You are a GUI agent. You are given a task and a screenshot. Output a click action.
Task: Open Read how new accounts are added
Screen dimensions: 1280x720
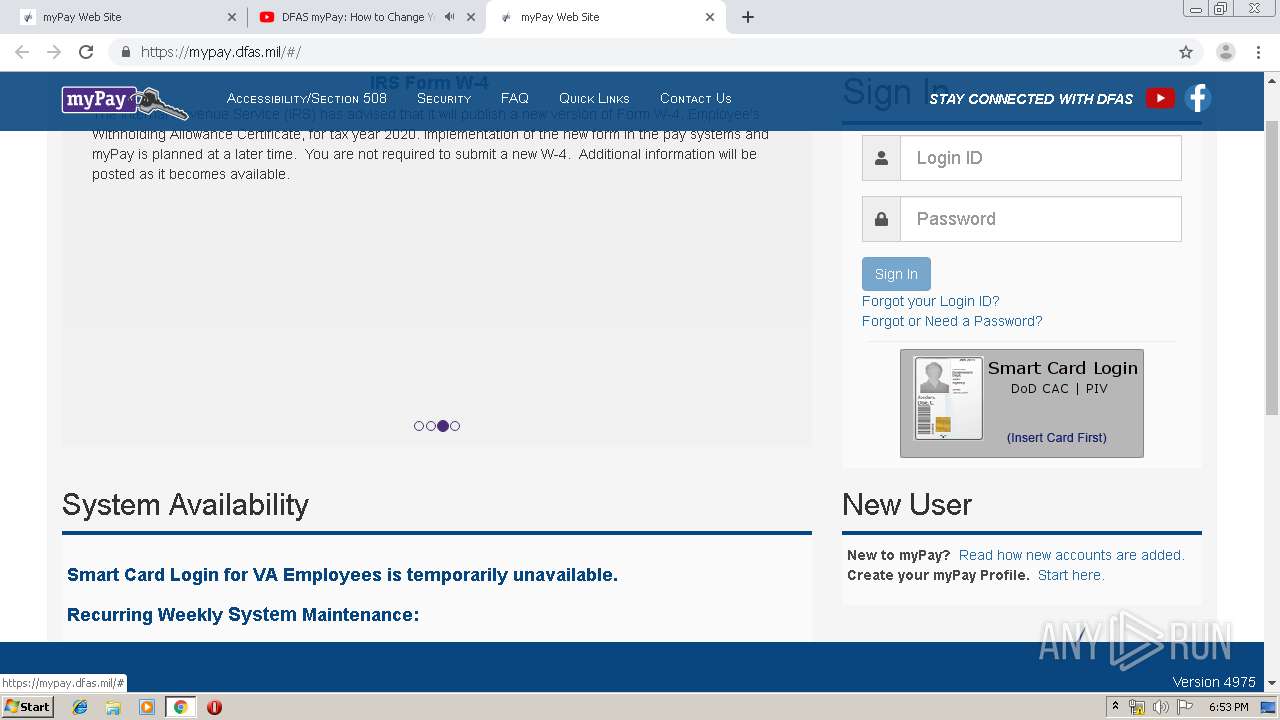(1071, 555)
